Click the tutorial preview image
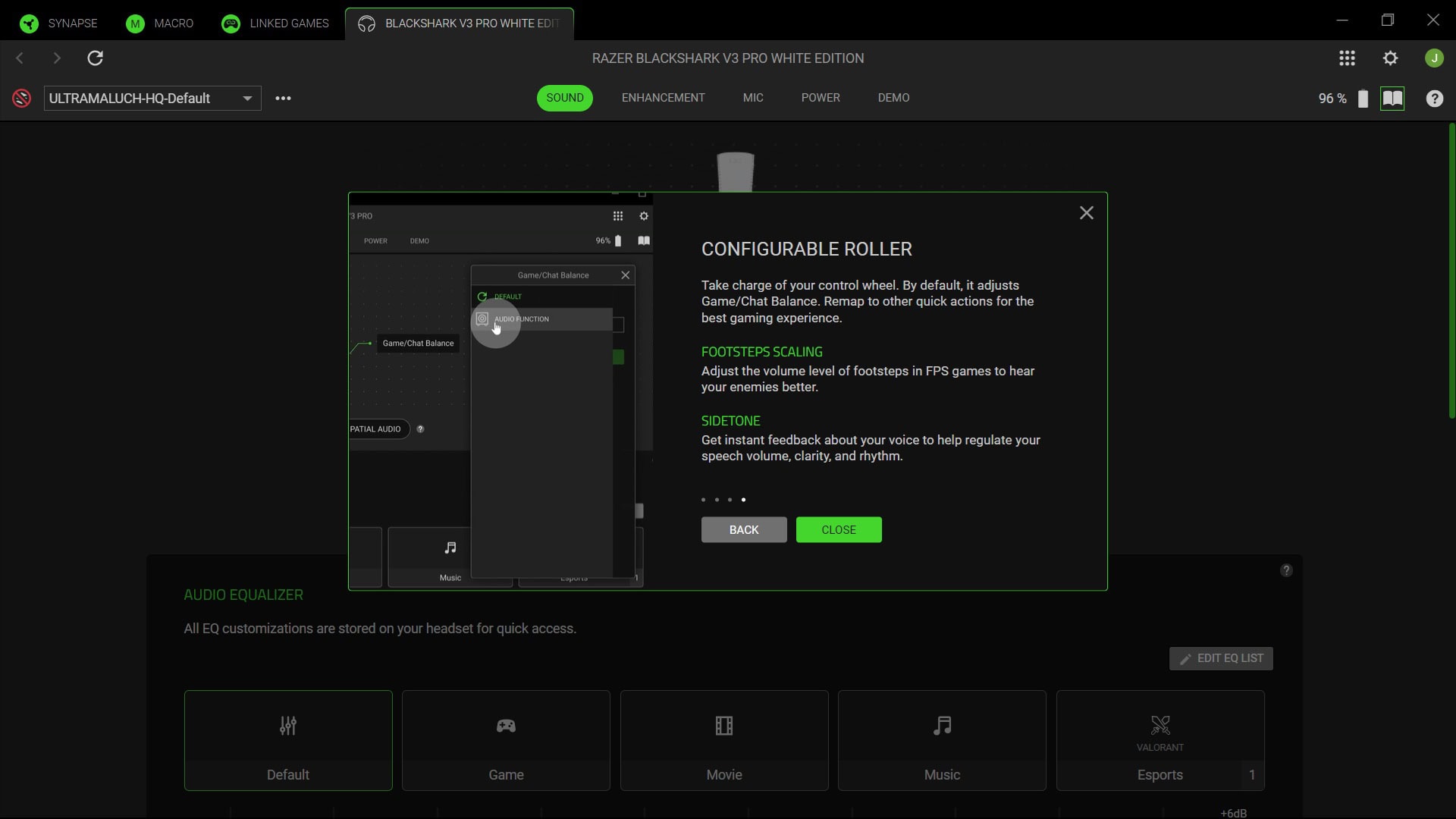Viewport: 1456px width, 819px height. (x=501, y=391)
